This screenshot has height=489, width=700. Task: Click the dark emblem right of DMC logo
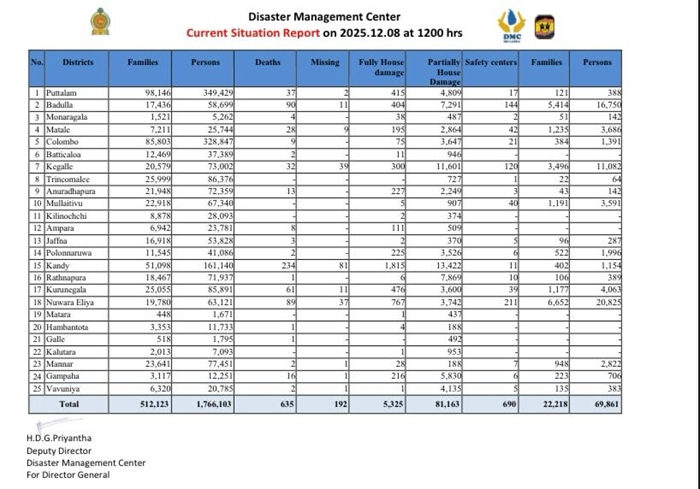[544, 26]
